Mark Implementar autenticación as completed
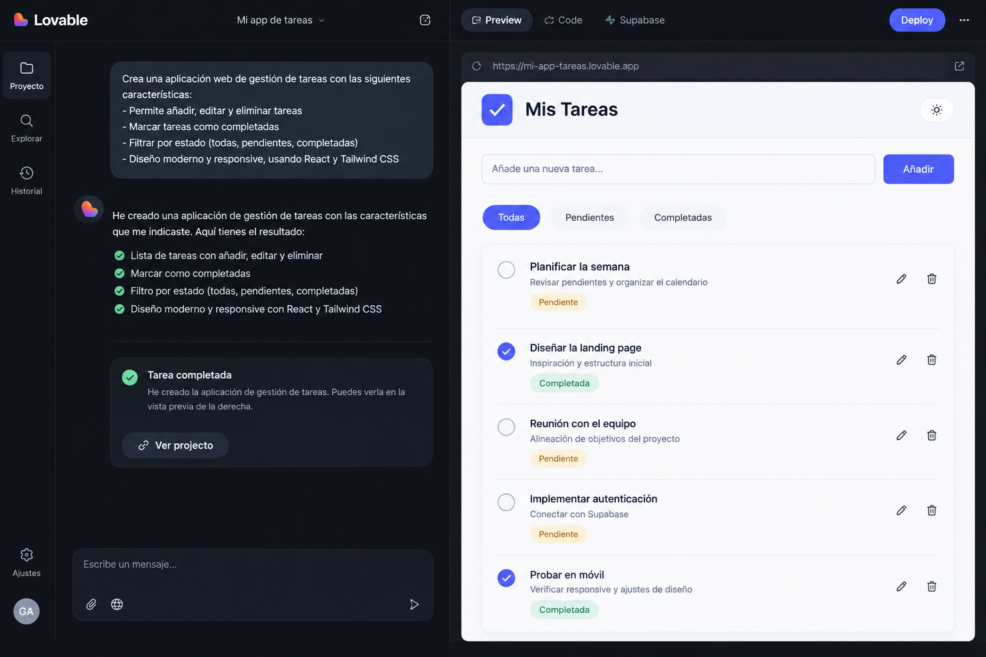The width and height of the screenshot is (986, 657). 506,502
